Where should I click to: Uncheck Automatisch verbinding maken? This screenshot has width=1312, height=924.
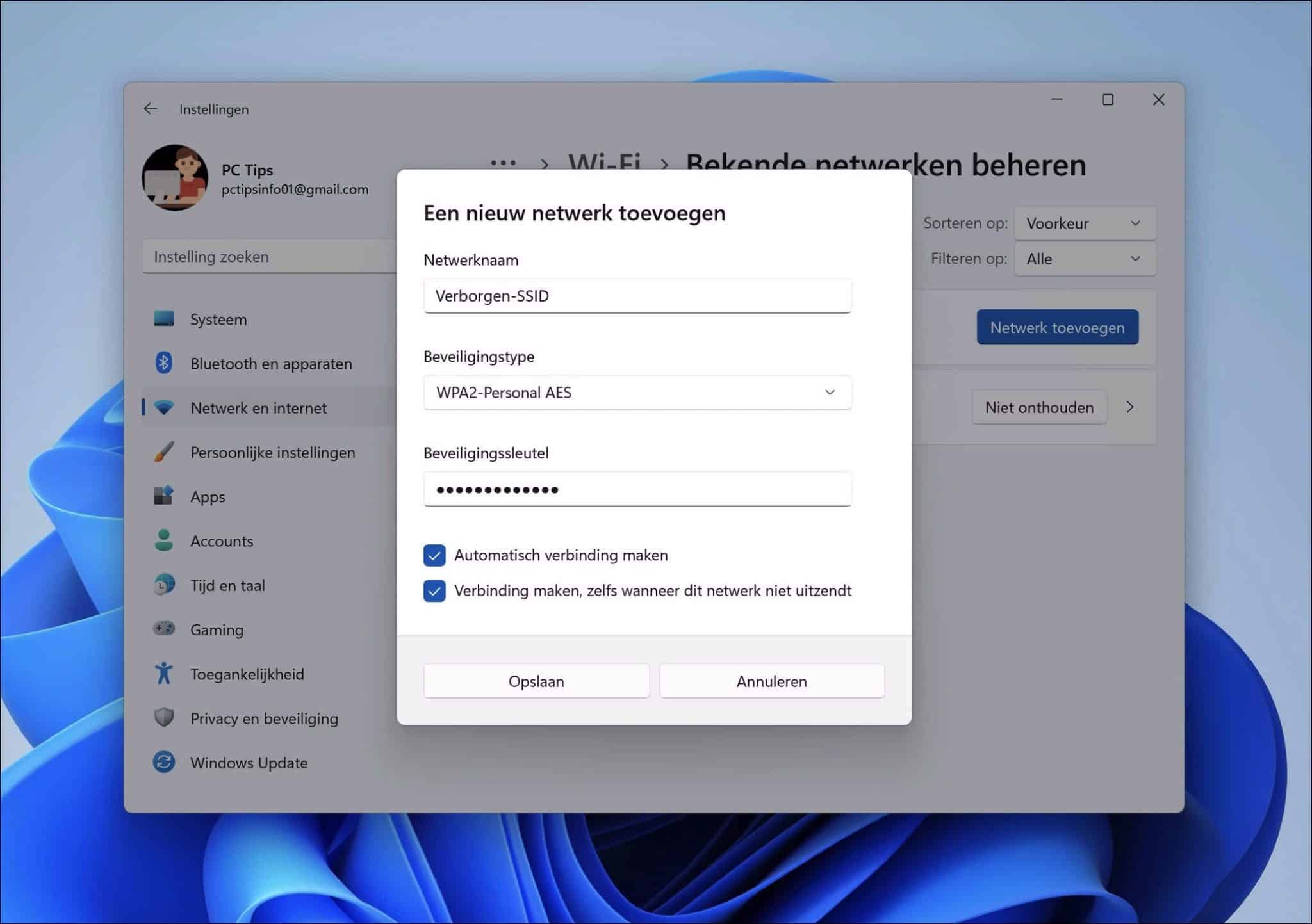pyautogui.click(x=434, y=555)
